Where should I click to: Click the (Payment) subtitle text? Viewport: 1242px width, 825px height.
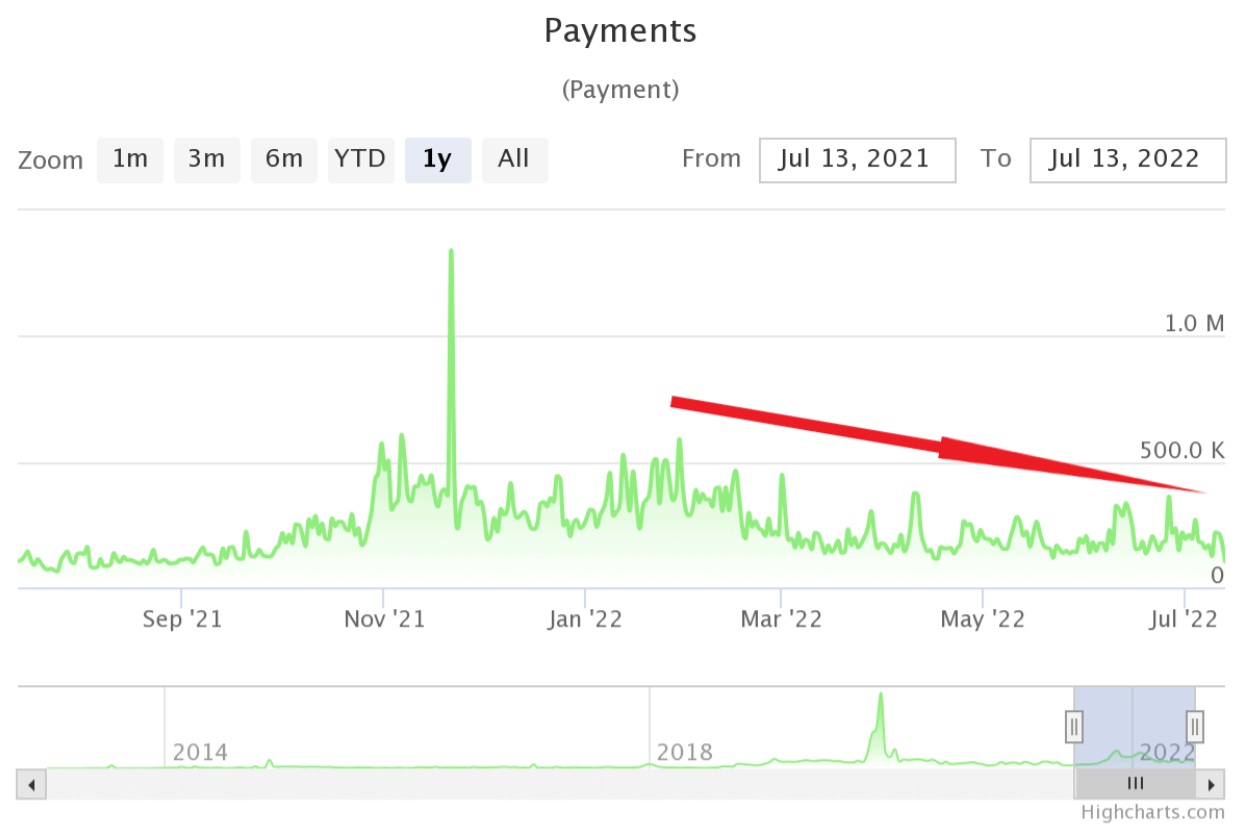620,89
